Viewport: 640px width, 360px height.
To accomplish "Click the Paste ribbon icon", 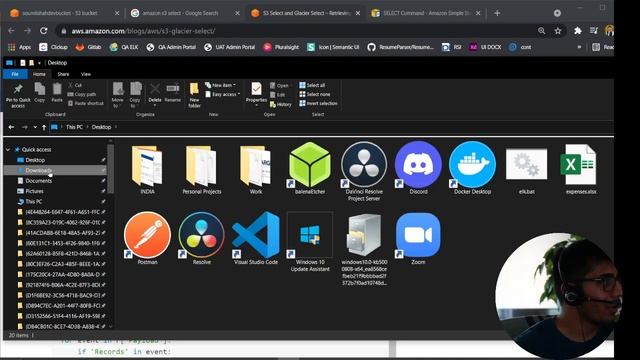I will coord(57,92).
